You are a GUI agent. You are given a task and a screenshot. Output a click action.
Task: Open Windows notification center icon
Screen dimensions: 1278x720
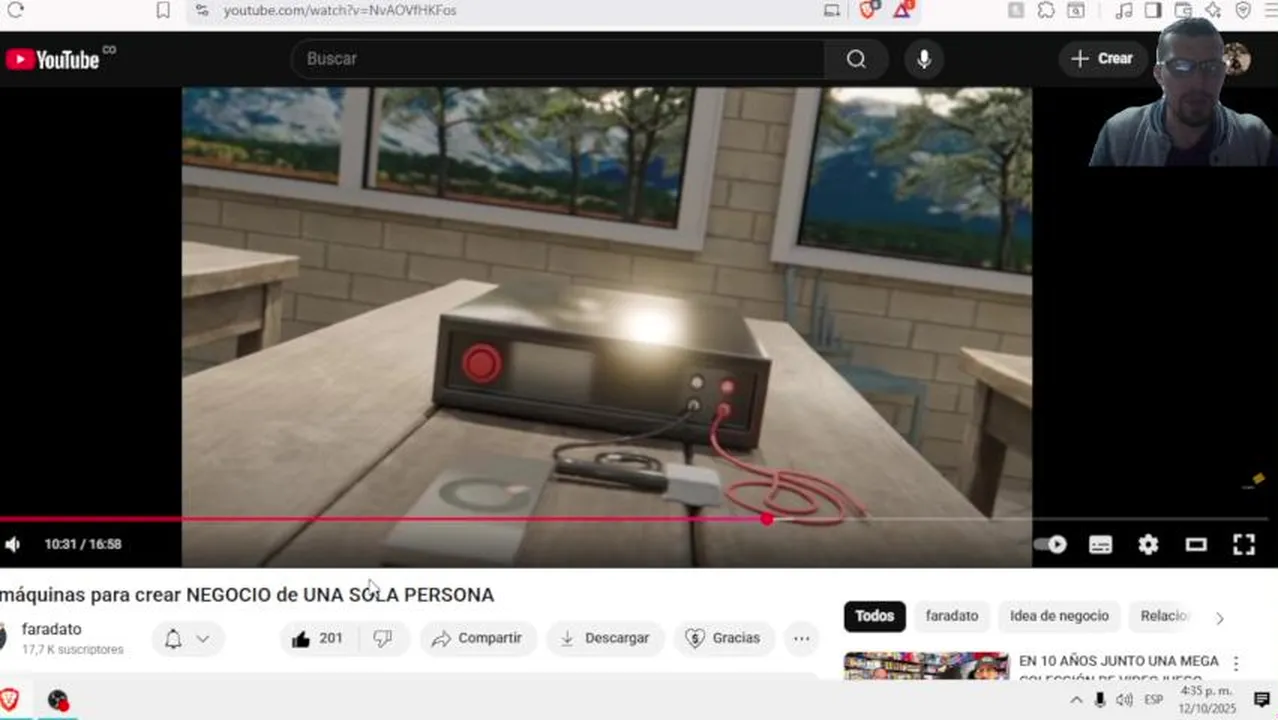click(x=1262, y=700)
